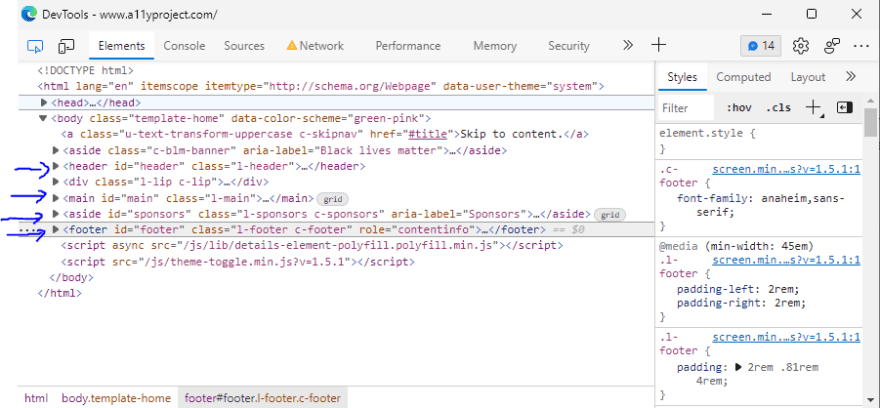The width and height of the screenshot is (880, 408).
Task: Show more DevTools tabs chevron
Action: point(628,45)
